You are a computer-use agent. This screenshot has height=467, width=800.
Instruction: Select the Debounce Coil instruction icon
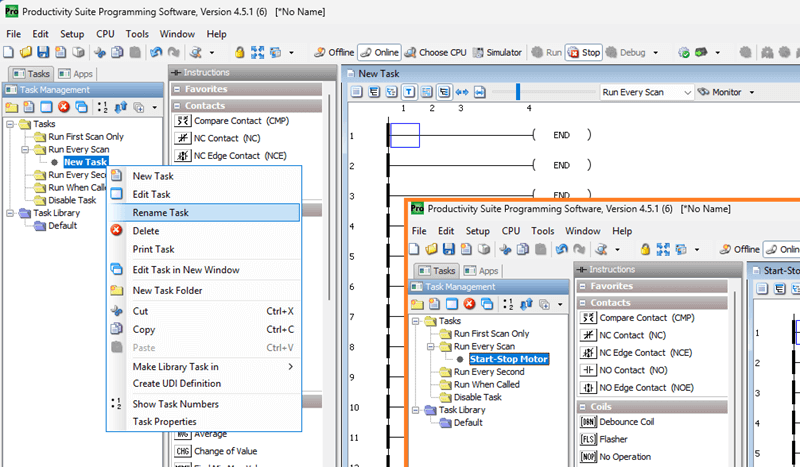[587, 422]
